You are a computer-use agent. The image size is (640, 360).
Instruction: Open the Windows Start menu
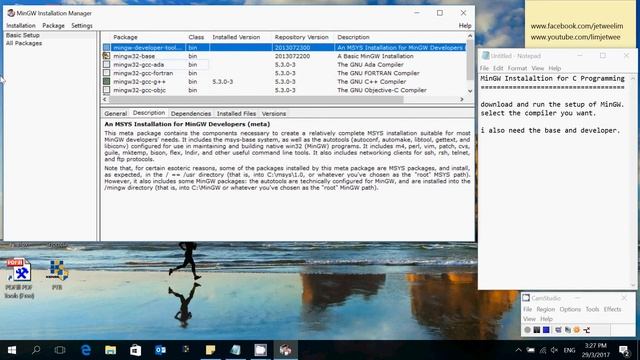pyautogui.click(x=12, y=350)
